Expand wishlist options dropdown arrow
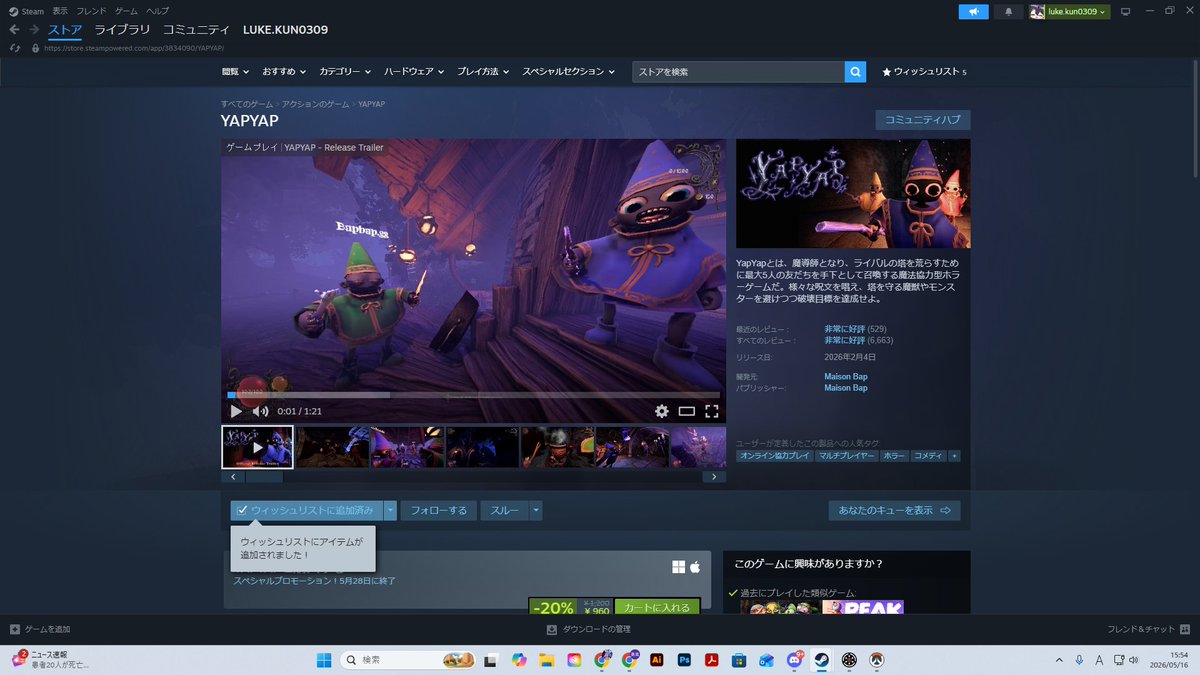1200x675 pixels. point(390,510)
